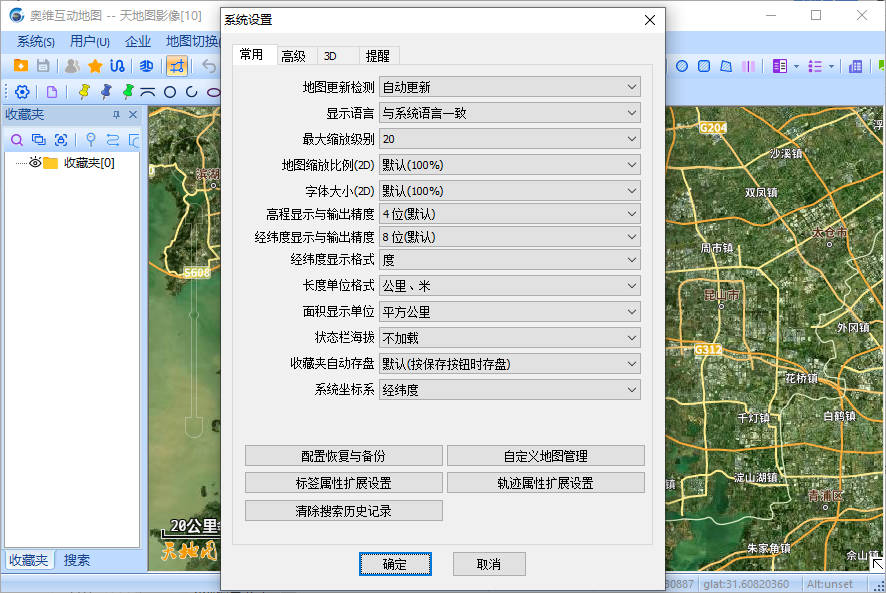Switch to the 搜索 tab at panel bottom
Screen dimensions: 886x593
[x=77, y=560]
